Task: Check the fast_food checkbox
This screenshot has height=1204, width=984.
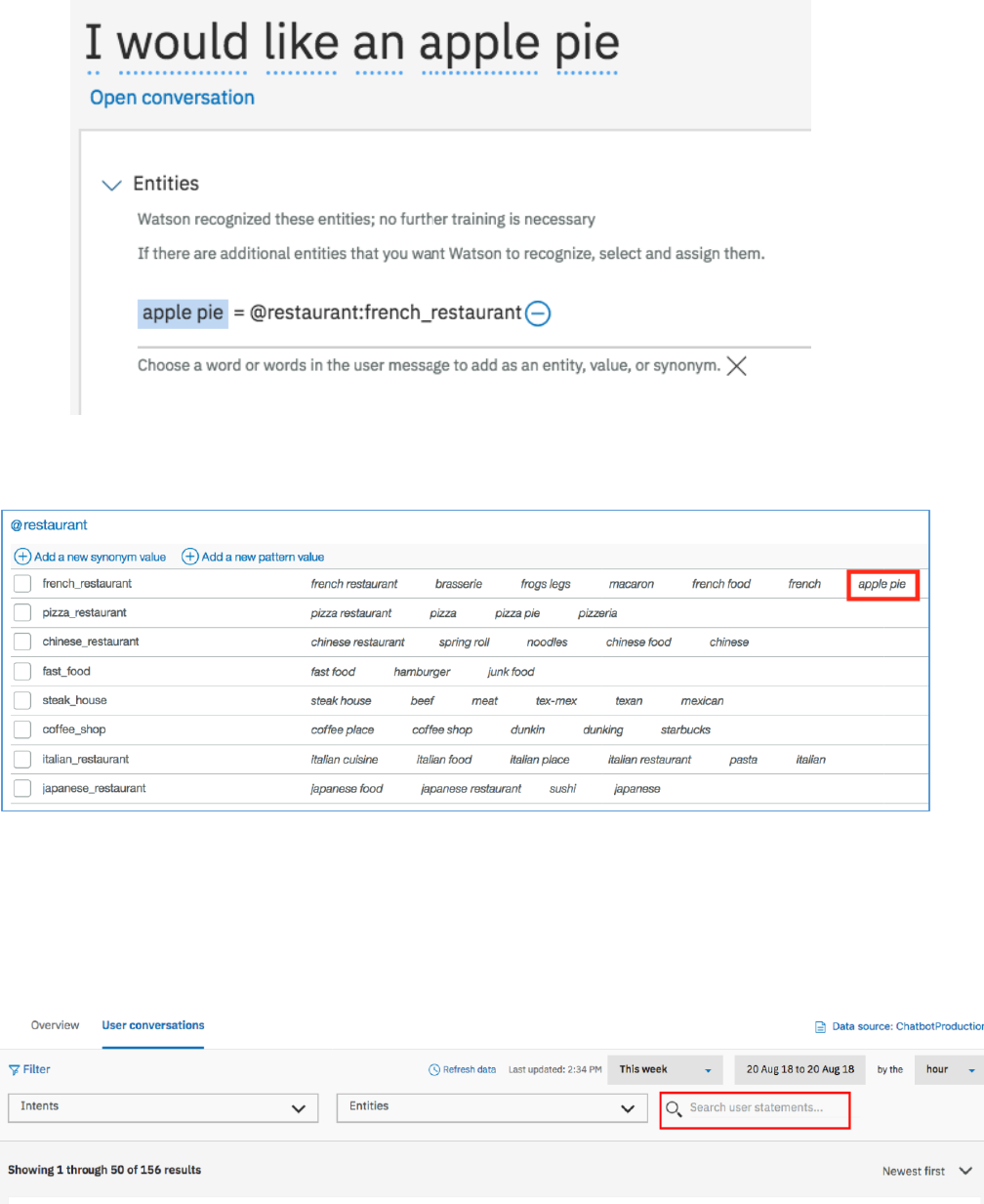Action: coord(22,672)
